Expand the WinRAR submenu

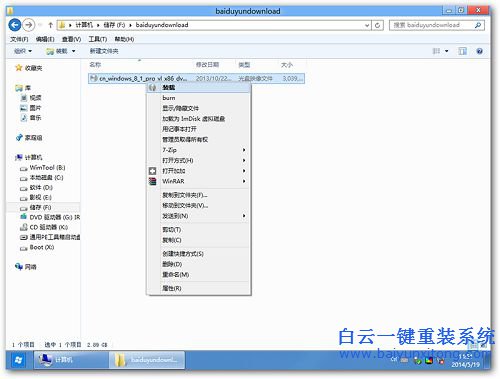(199, 181)
